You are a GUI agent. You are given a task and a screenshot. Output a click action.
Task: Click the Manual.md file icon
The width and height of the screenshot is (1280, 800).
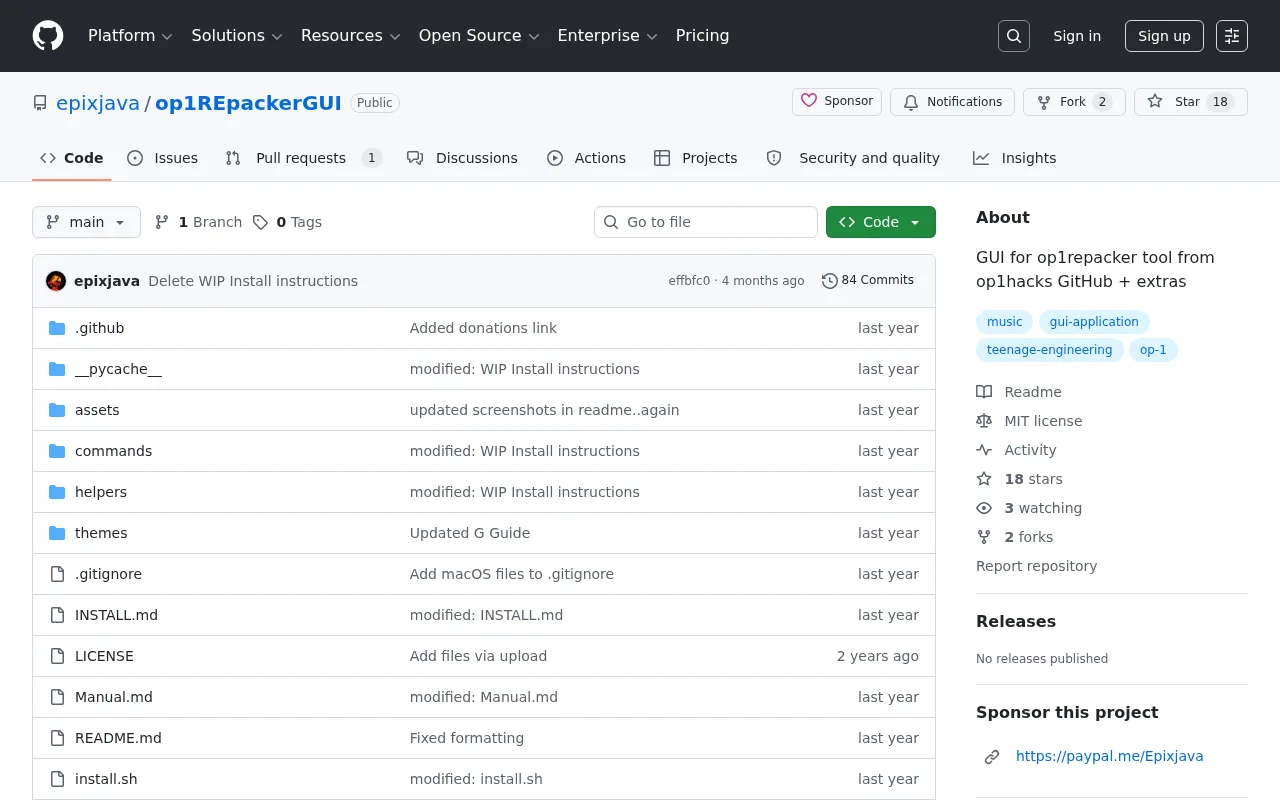[x=57, y=697]
